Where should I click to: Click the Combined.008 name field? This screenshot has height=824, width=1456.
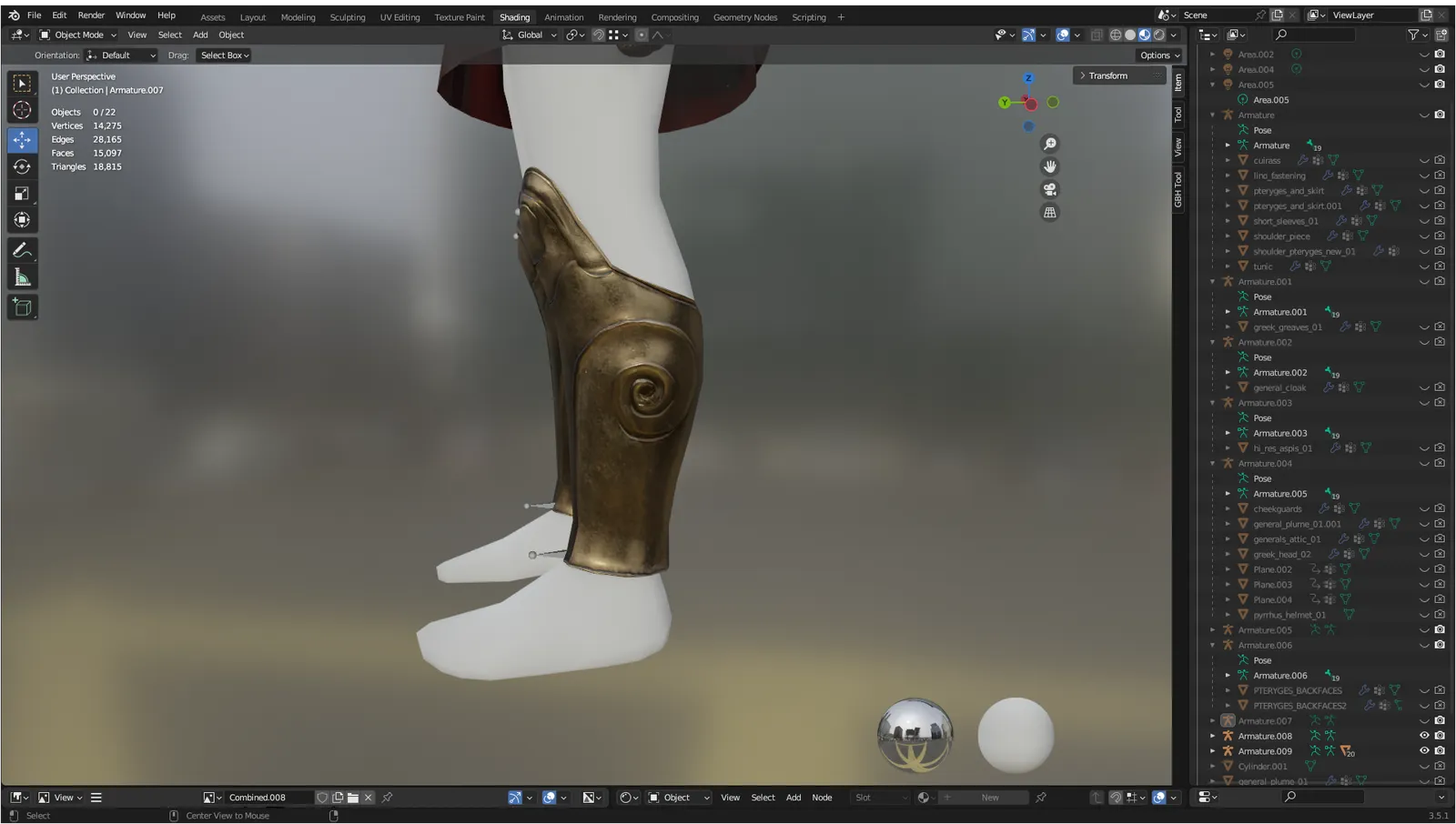(269, 798)
